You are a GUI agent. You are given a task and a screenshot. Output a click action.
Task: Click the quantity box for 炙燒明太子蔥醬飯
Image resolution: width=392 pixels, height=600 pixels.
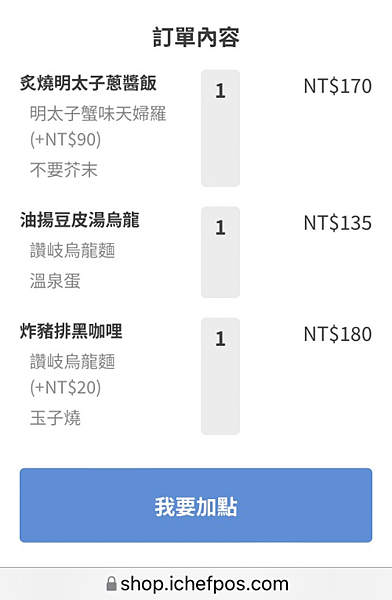(x=220, y=128)
